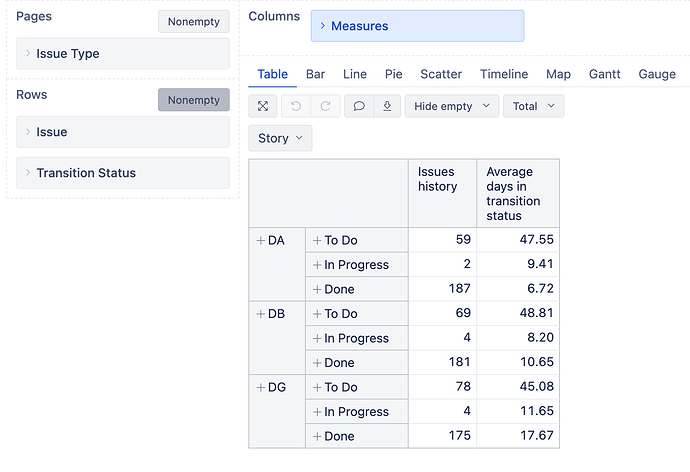Click the cell value 69
Viewport: 690px width, 472px height.
pyautogui.click(x=463, y=313)
